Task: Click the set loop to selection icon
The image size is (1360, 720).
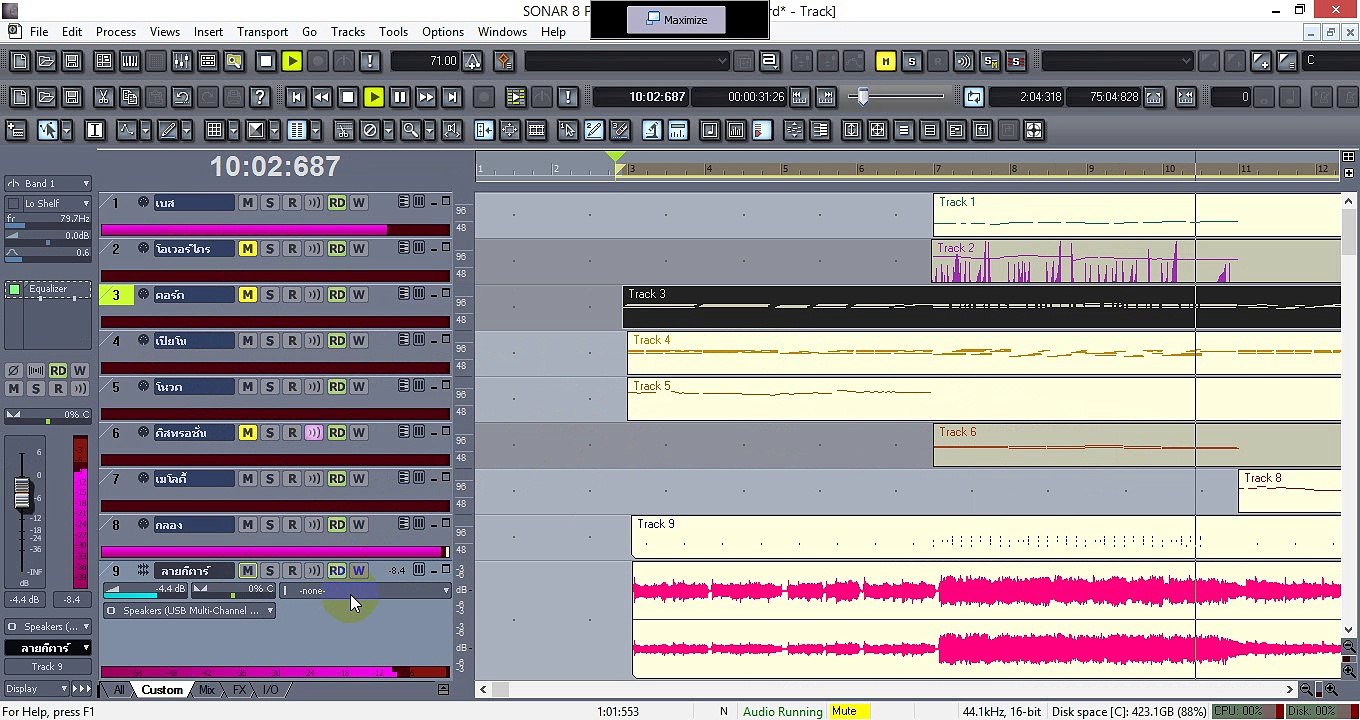Action: 1154,97
